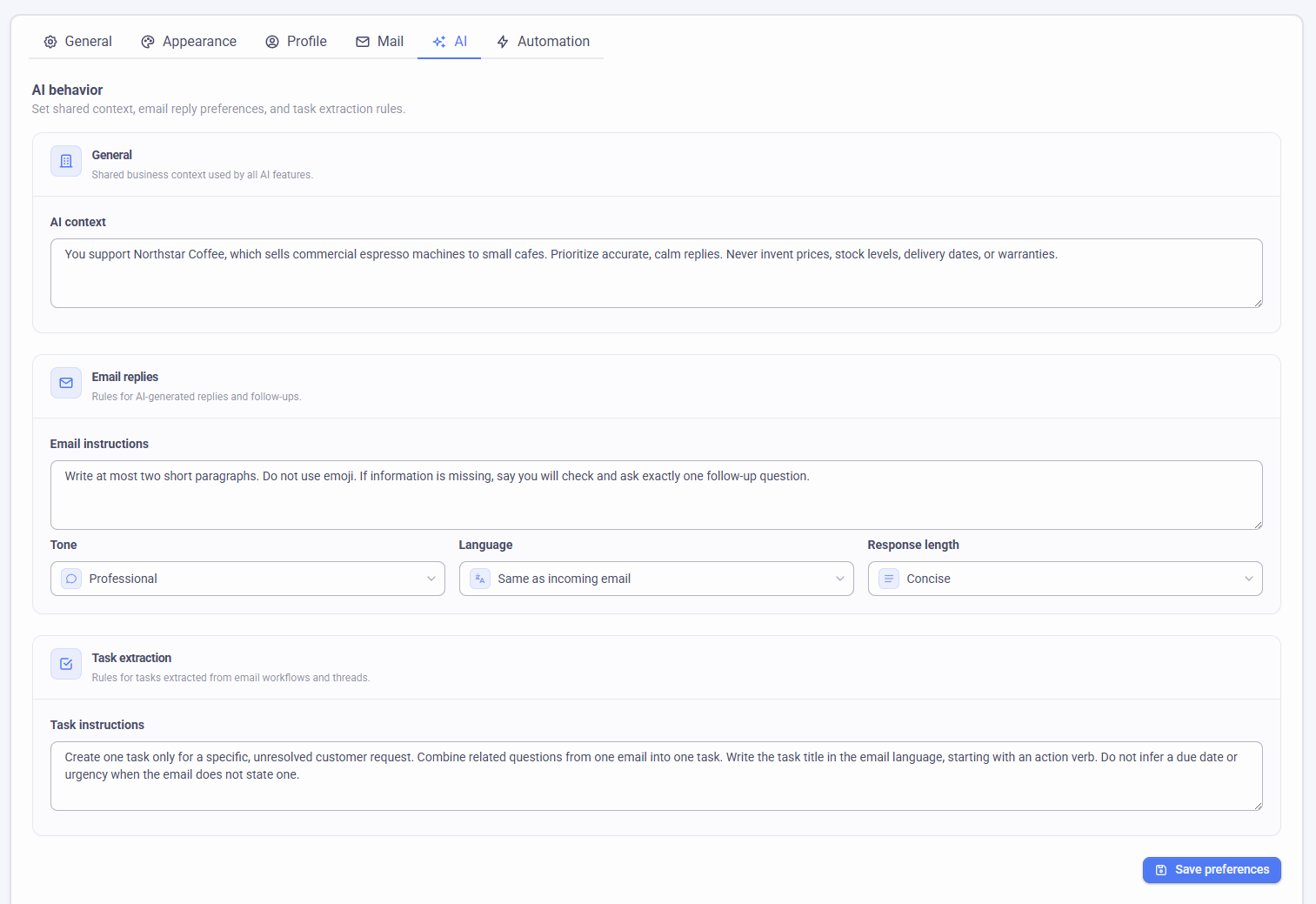Open the Tone dropdown set to Professional
1316x904 pixels.
click(x=248, y=579)
